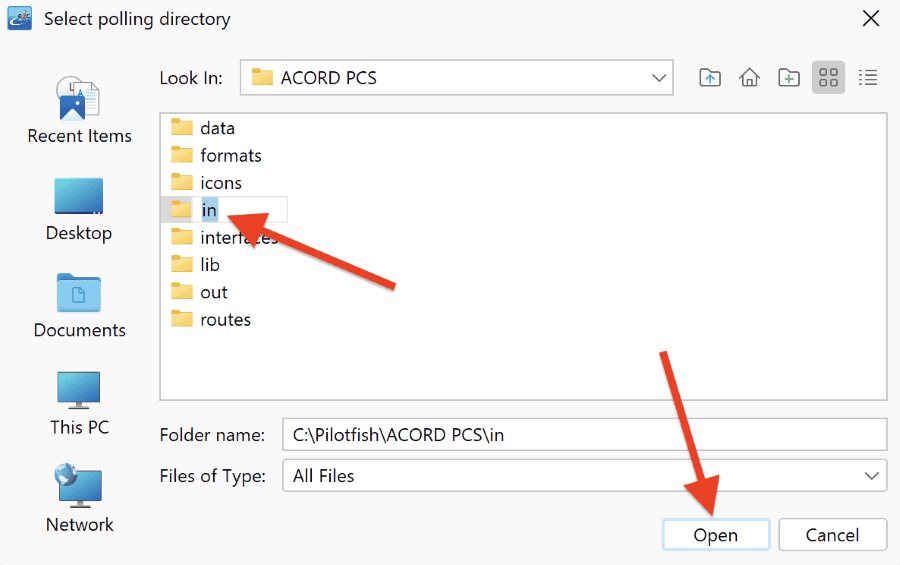Click the Open button
The width and height of the screenshot is (900, 565).
tap(716, 535)
